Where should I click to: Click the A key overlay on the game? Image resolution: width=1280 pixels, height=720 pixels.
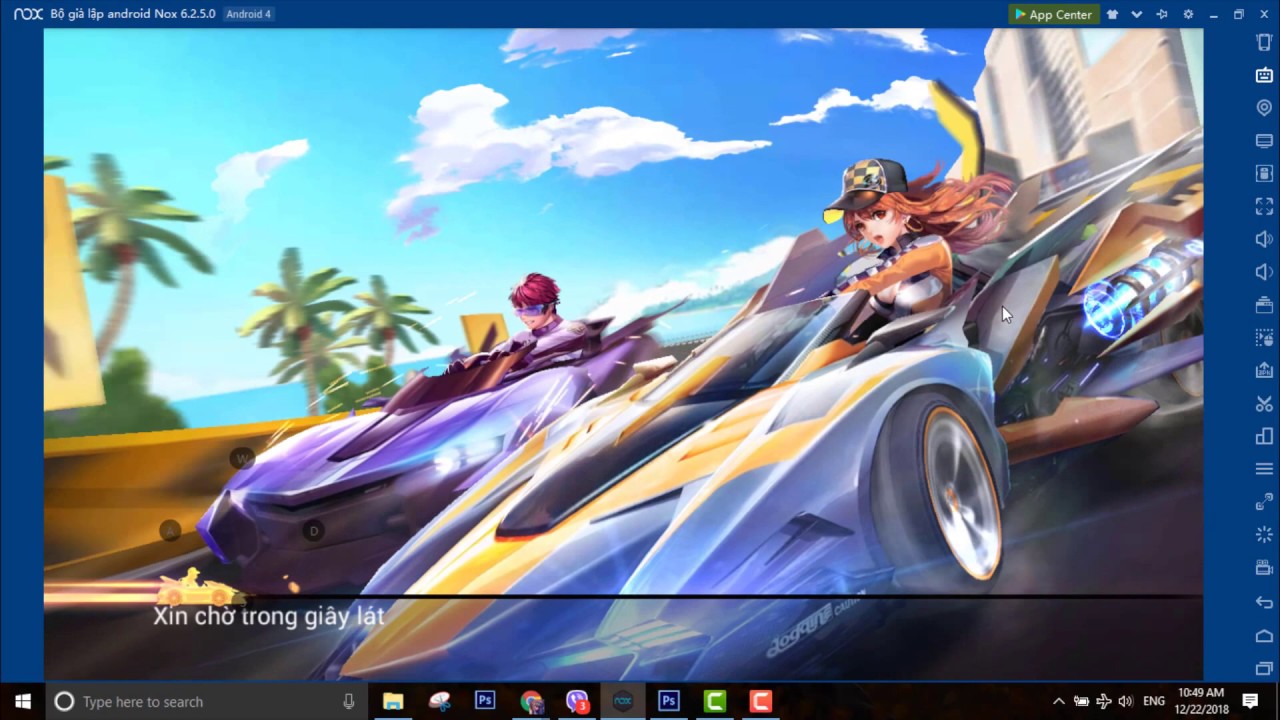click(x=170, y=531)
